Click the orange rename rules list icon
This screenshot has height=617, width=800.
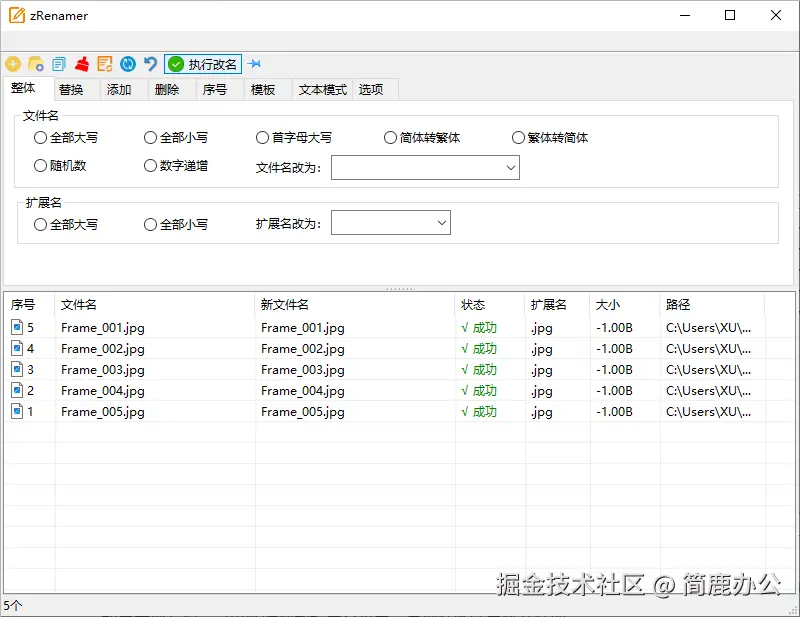(x=105, y=64)
